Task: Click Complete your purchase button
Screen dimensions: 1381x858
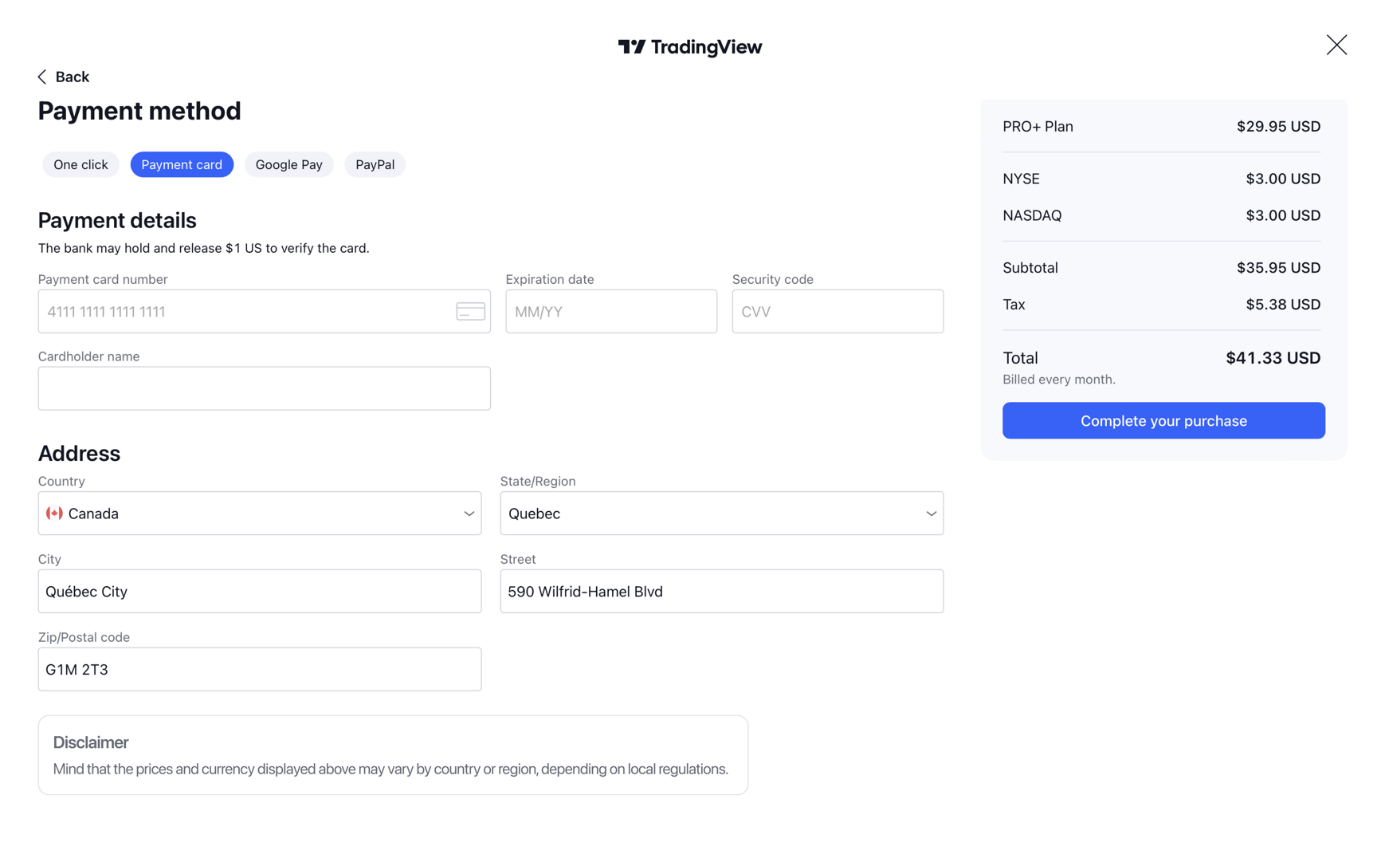Action: pos(1164,421)
